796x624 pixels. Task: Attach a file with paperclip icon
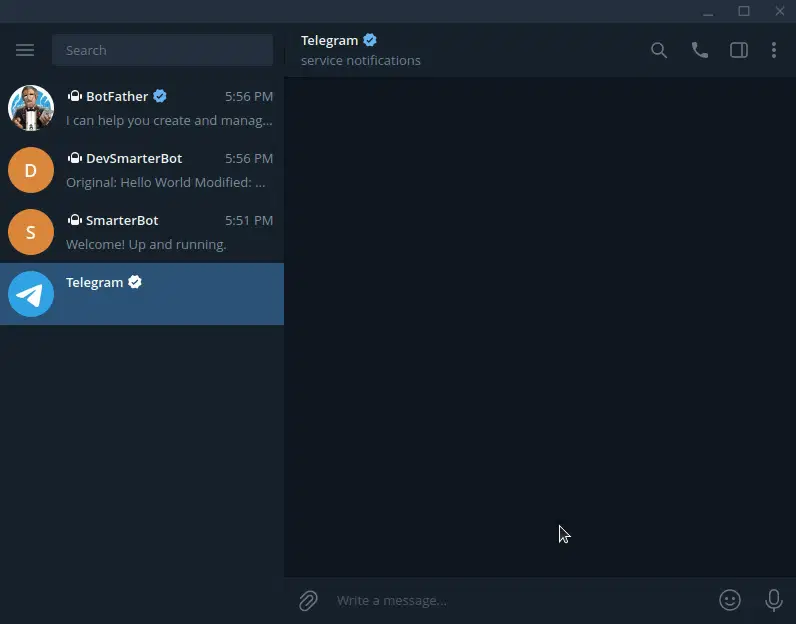coord(308,601)
